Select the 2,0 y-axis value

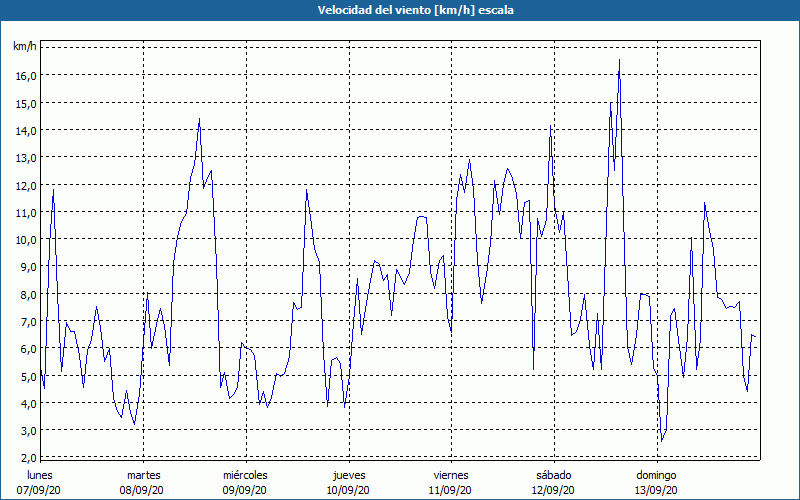click(x=29, y=457)
